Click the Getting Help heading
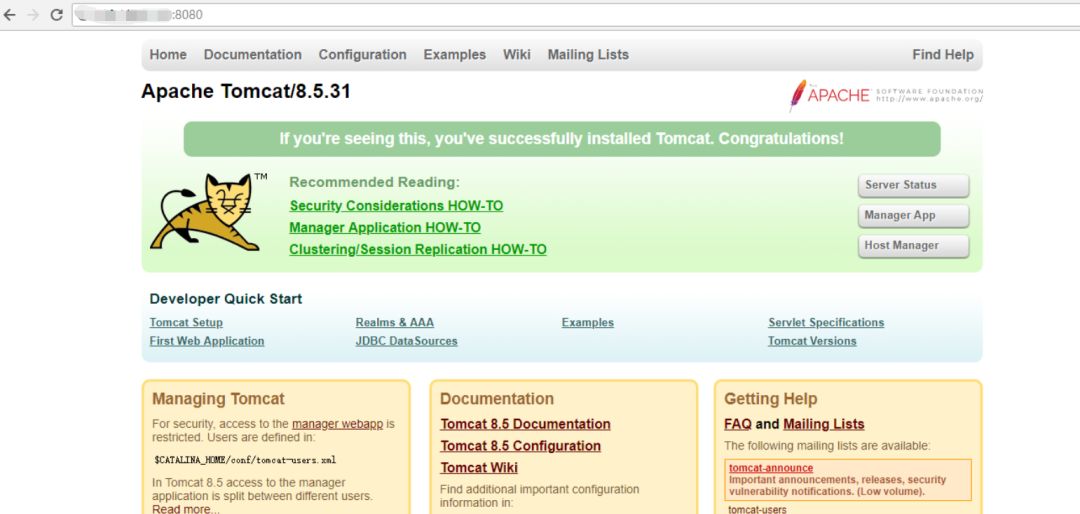1080x514 pixels. (771, 399)
